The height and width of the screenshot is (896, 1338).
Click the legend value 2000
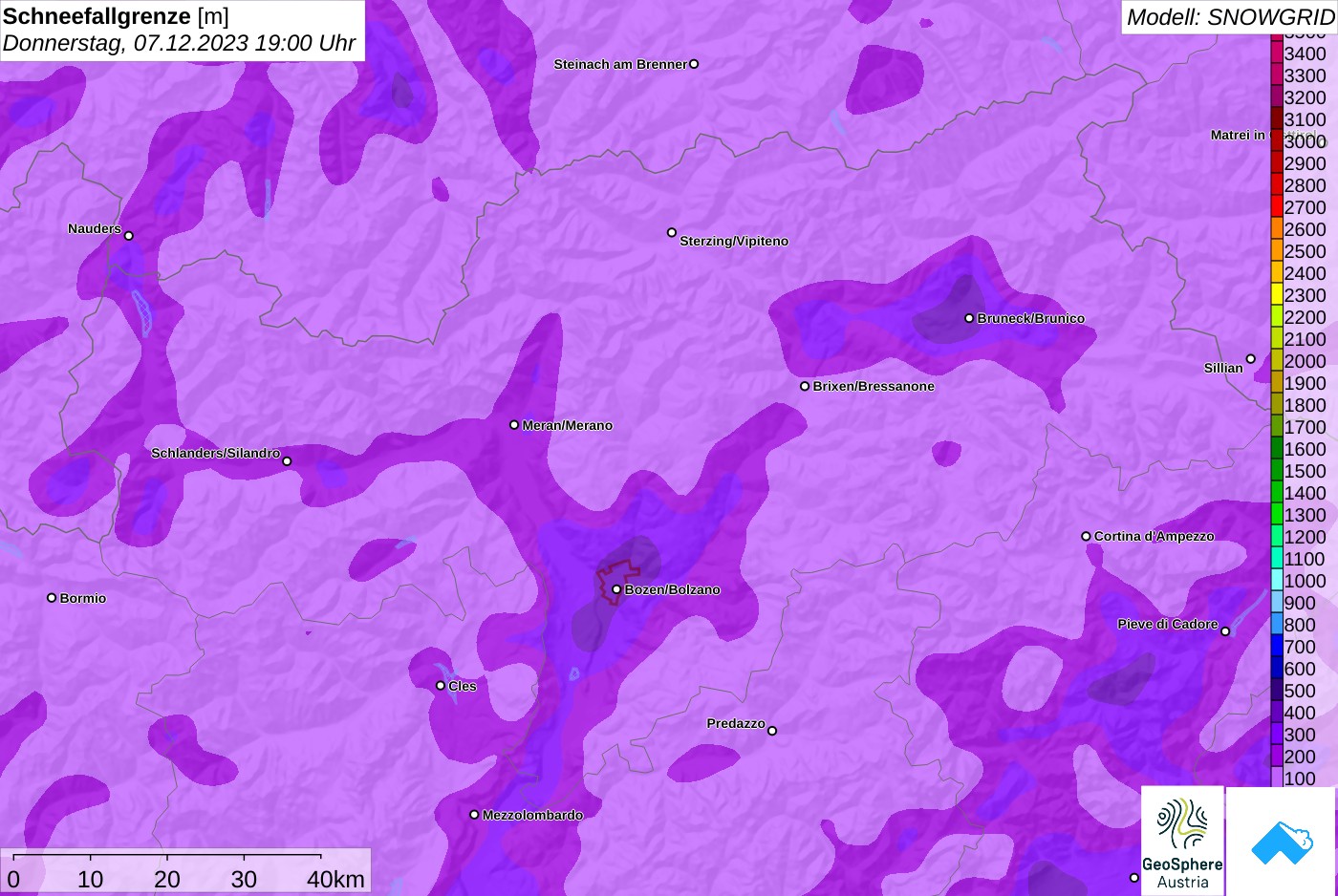click(x=1306, y=361)
